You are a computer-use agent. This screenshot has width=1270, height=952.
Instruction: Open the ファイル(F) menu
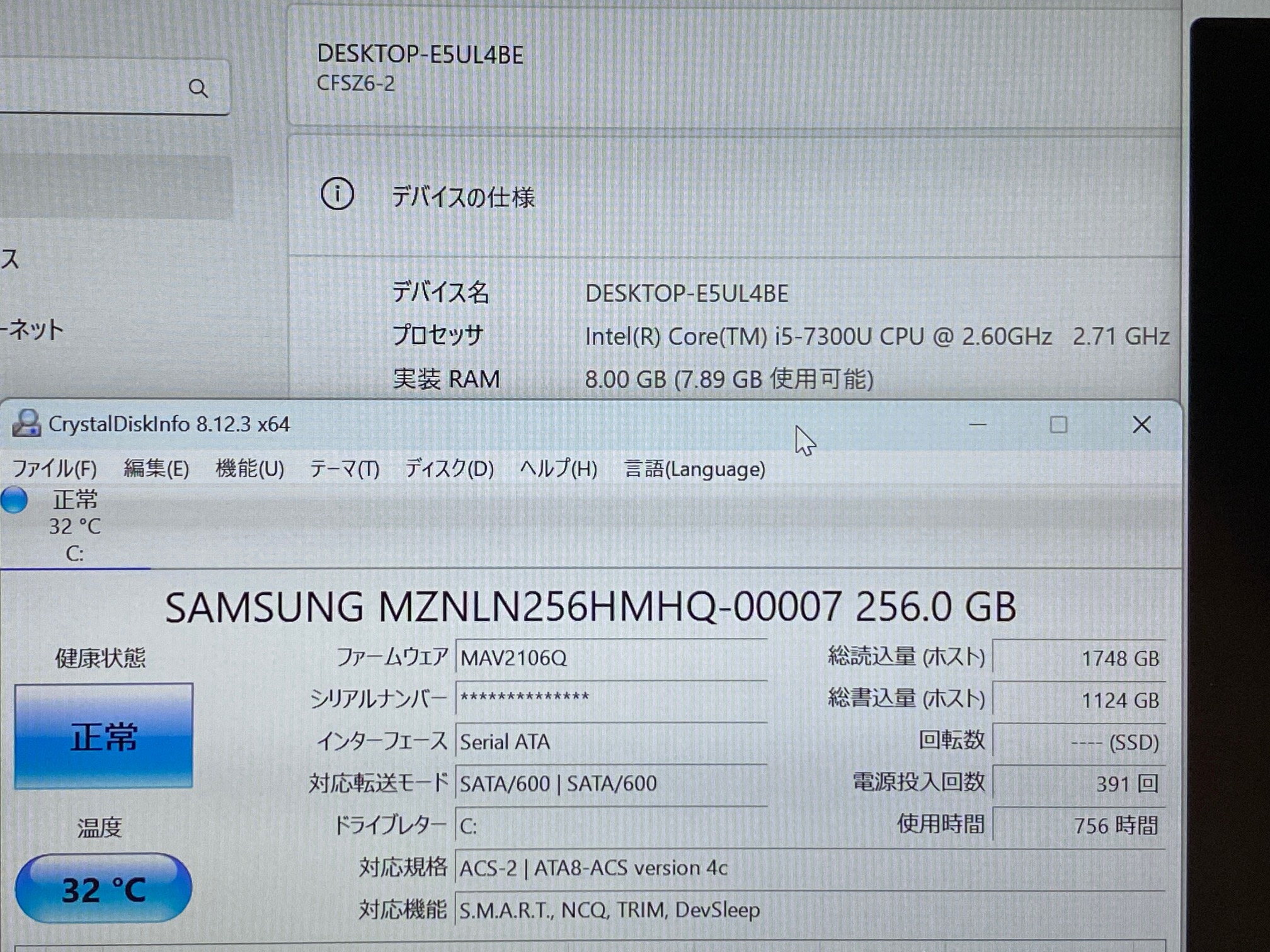click(55, 469)
